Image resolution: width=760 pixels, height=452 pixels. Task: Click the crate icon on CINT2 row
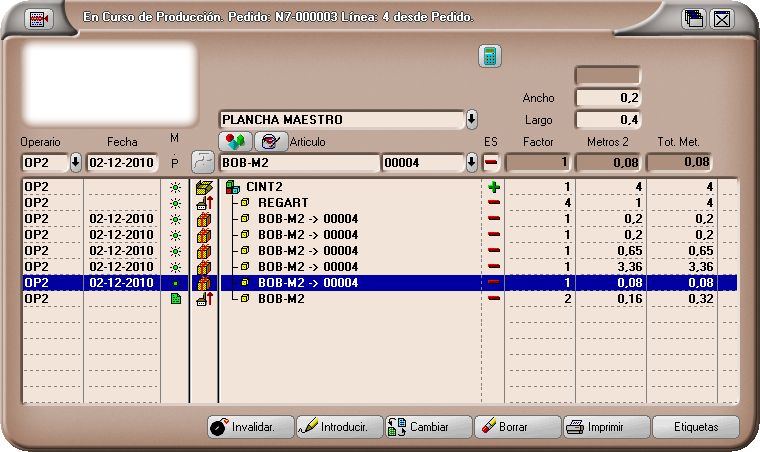click(204, 187)
